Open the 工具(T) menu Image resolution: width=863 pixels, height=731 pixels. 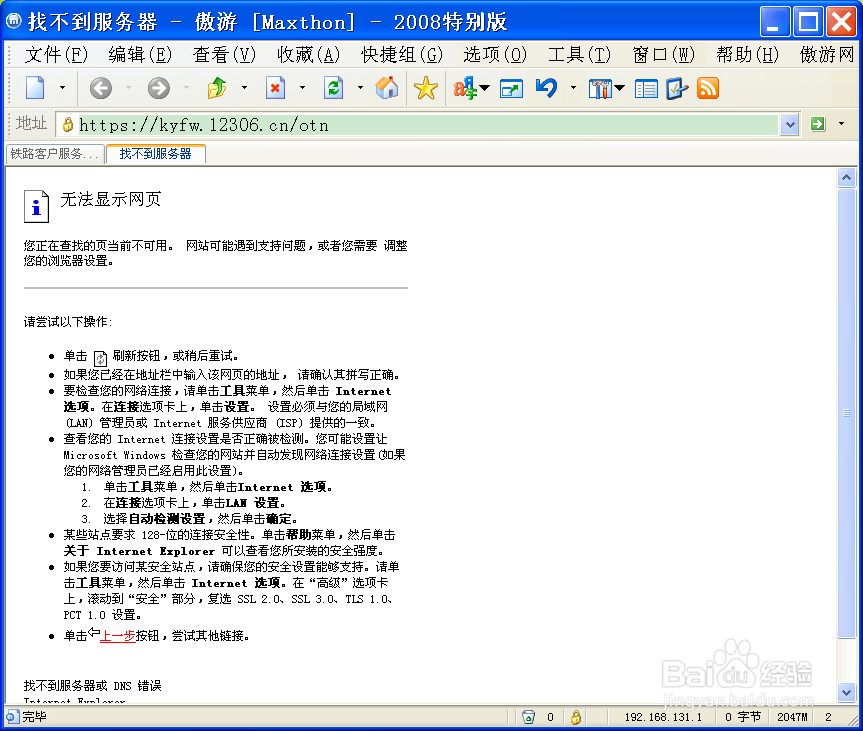(580, 54)
